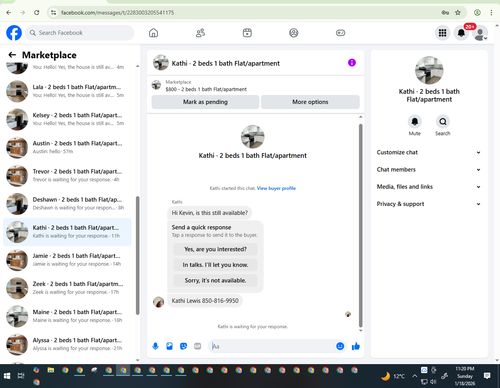
Task: Send quick reply 'Yes, are you interested?'
Action: [215, 249]
